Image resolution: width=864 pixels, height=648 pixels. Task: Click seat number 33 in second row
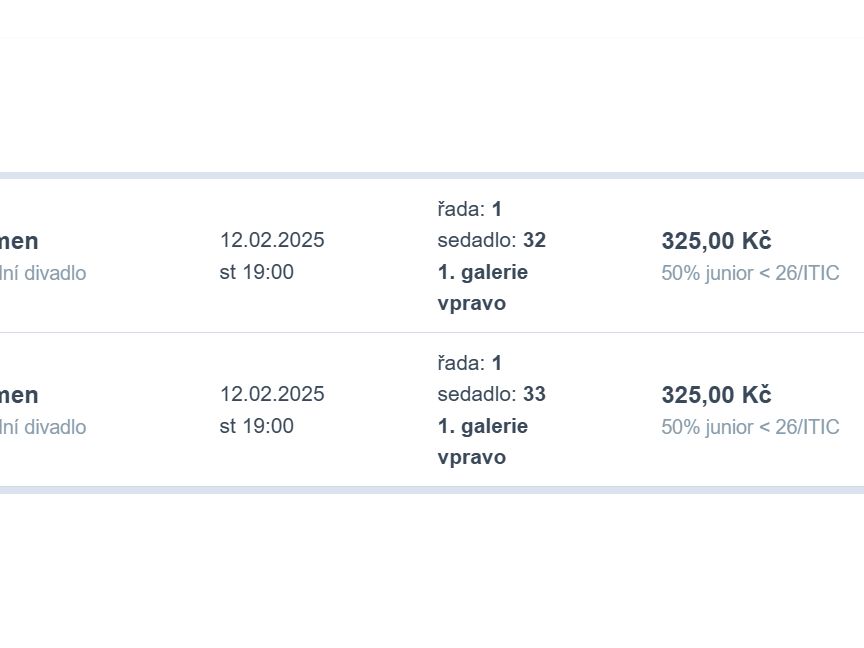(x=534, y=394)
